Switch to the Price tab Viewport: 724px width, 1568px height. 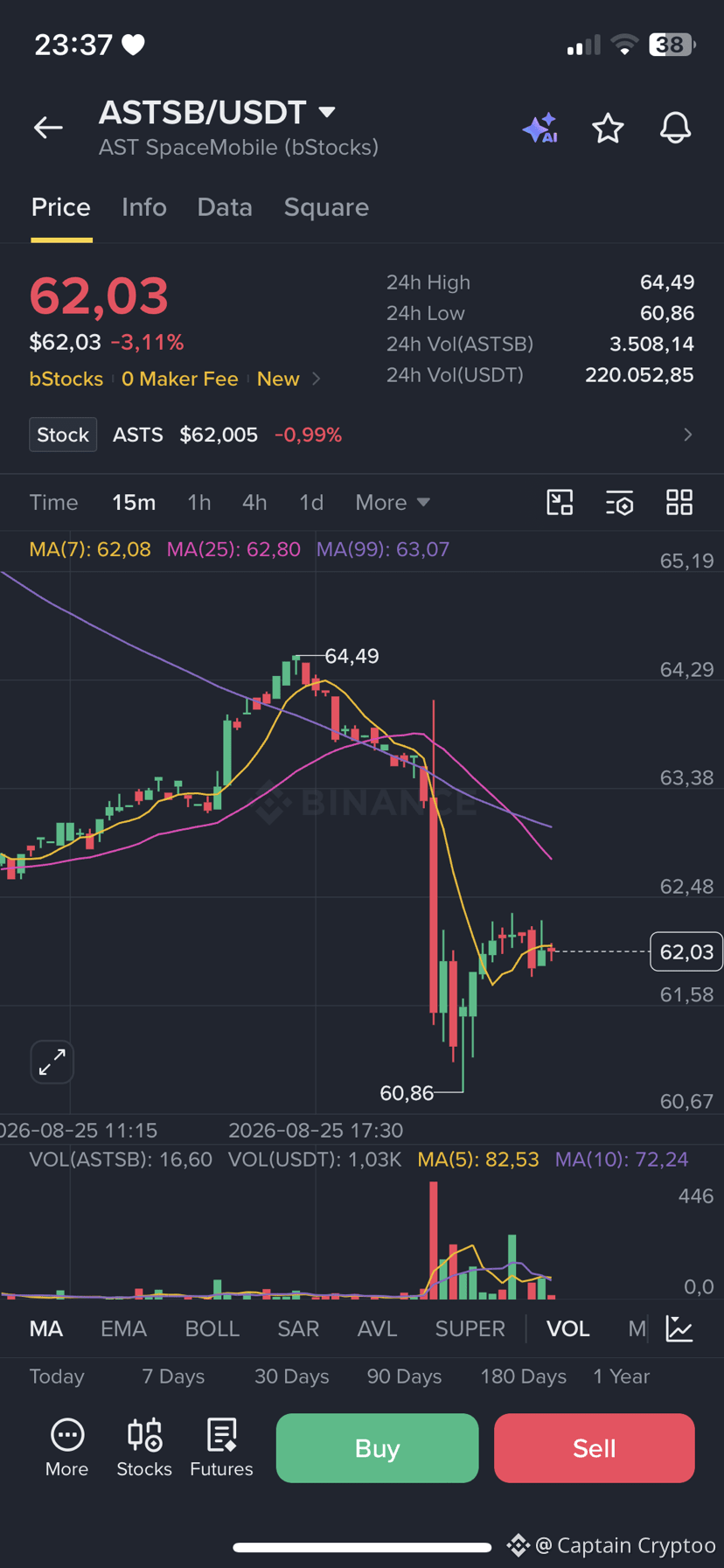click(61, 207)
